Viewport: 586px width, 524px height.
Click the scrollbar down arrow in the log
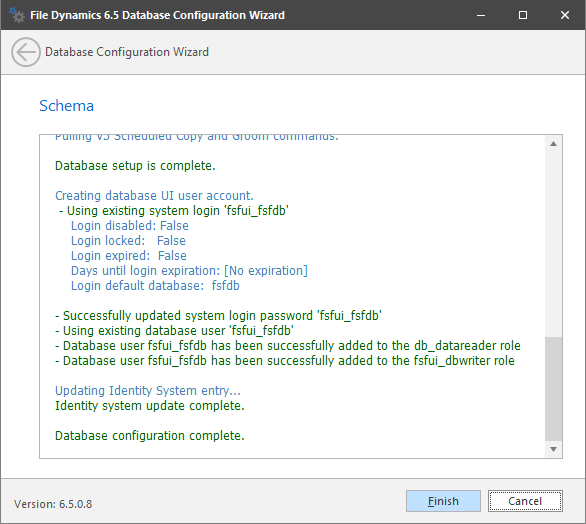tap(553, 449)
